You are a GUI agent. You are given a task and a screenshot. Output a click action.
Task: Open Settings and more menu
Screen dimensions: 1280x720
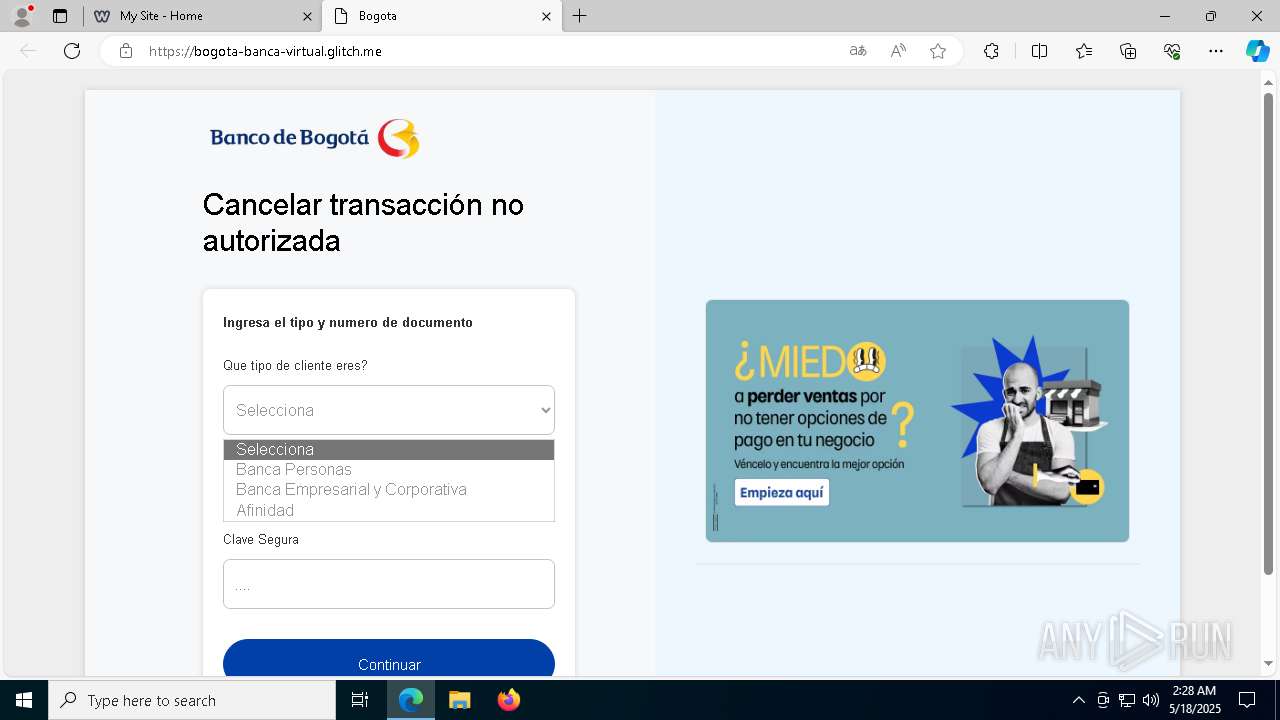(1216, 51)
